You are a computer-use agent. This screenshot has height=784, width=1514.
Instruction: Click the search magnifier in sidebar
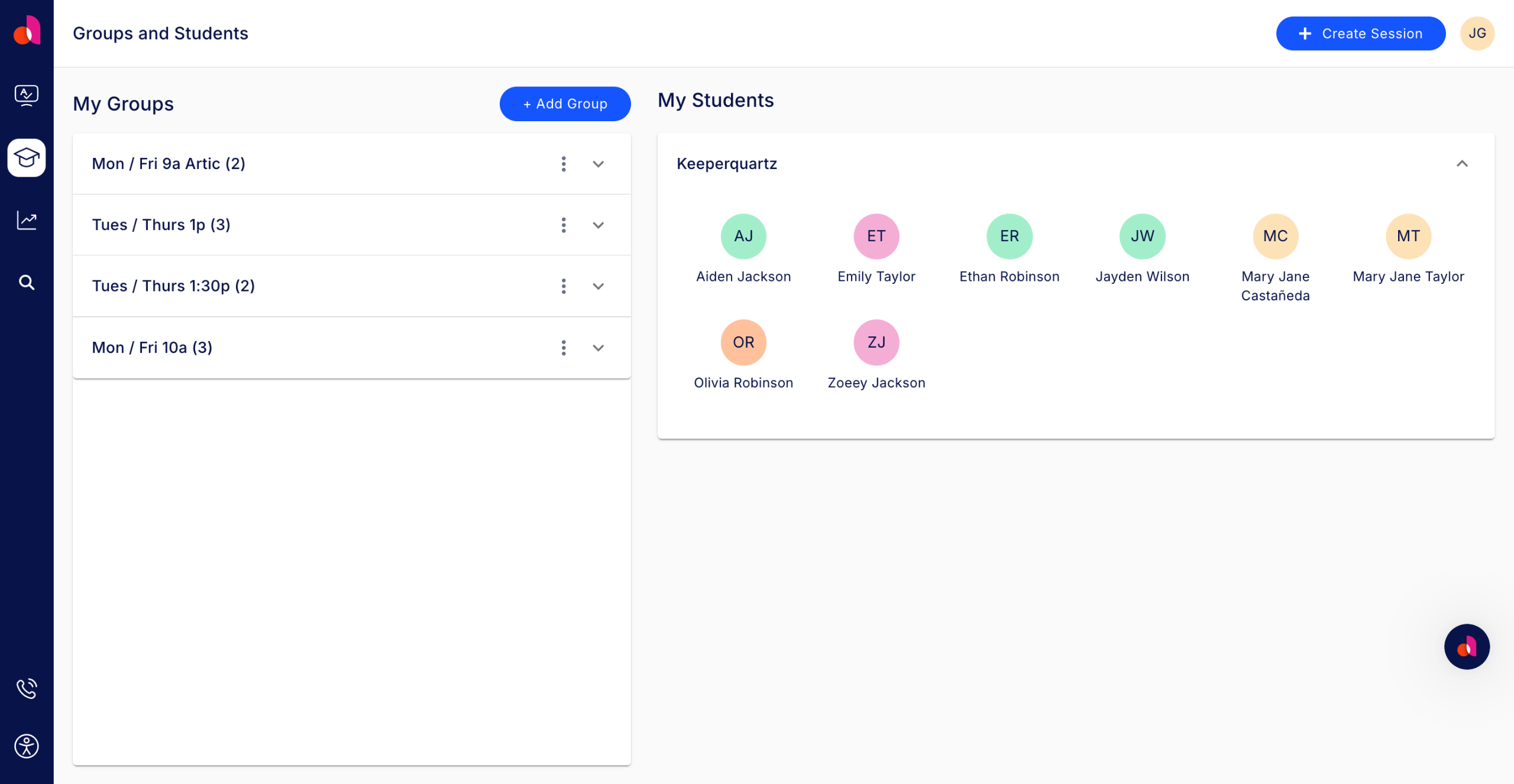tap(27, 283)
